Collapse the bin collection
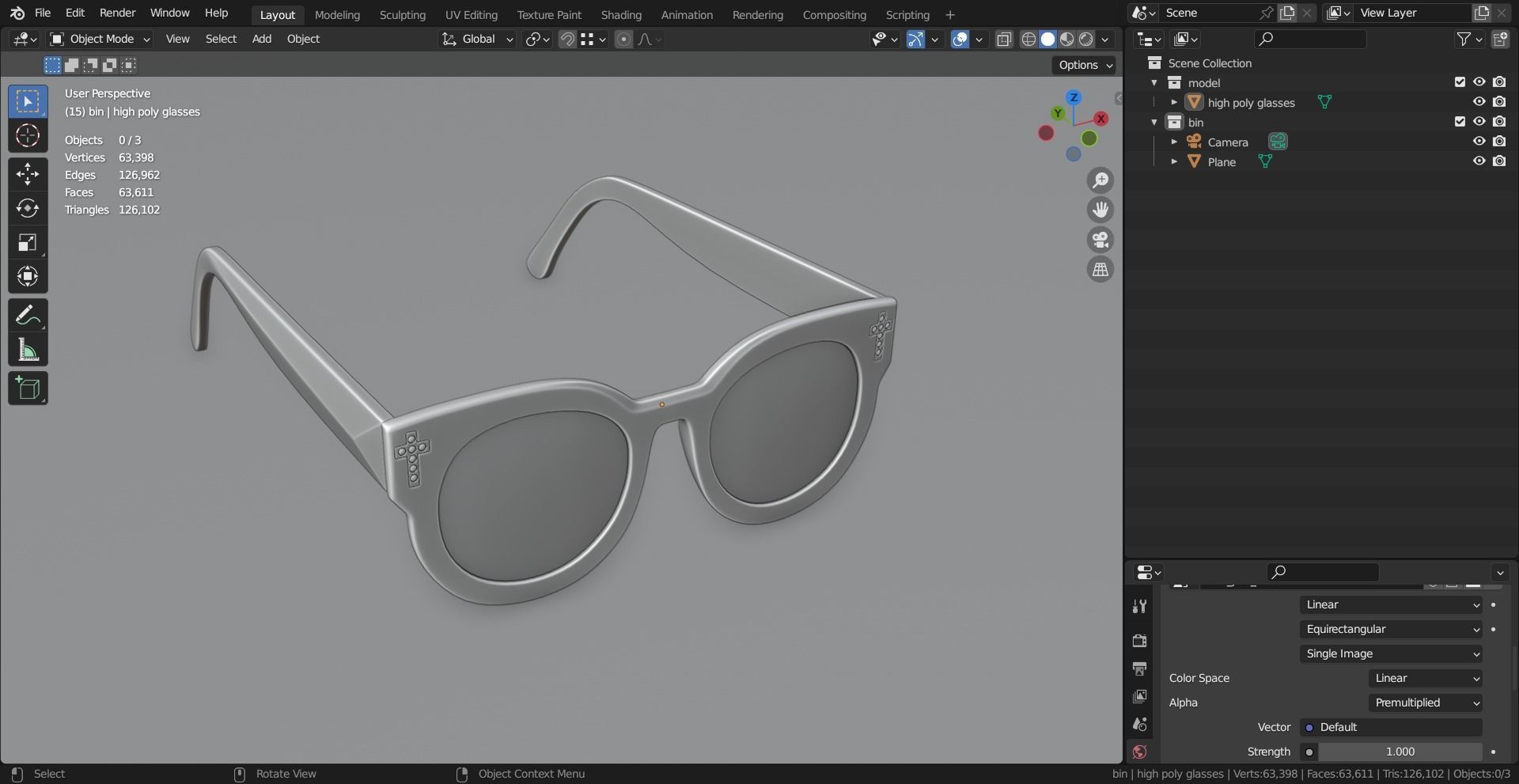 click(x=1154, y=122)
